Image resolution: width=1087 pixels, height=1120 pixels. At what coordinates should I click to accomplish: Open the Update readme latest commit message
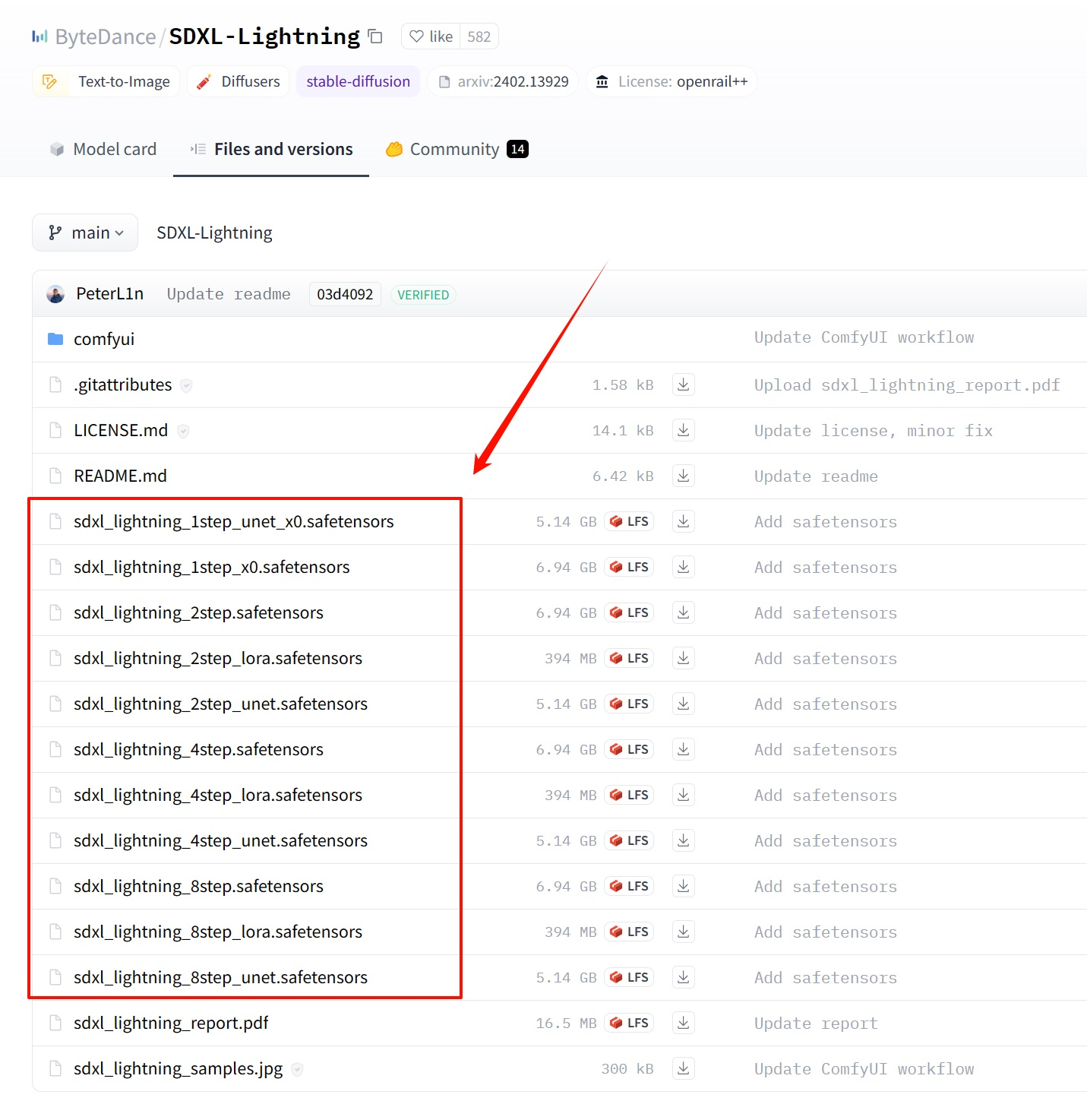pyautogui.click(x=228, y=294)
